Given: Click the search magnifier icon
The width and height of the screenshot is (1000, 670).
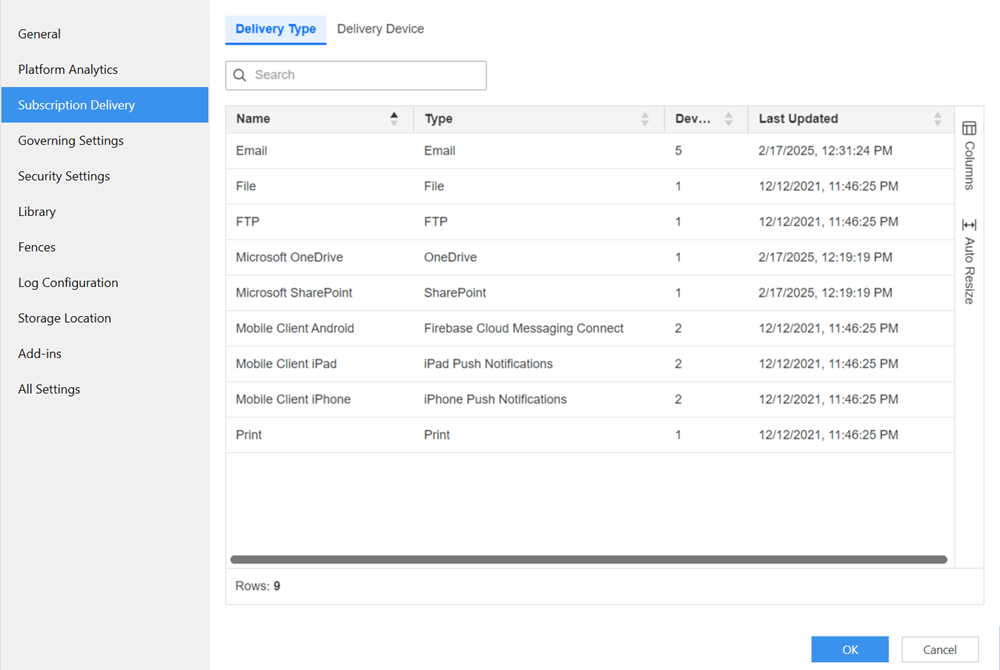Looking at the screenshot, I should [240, 75].
